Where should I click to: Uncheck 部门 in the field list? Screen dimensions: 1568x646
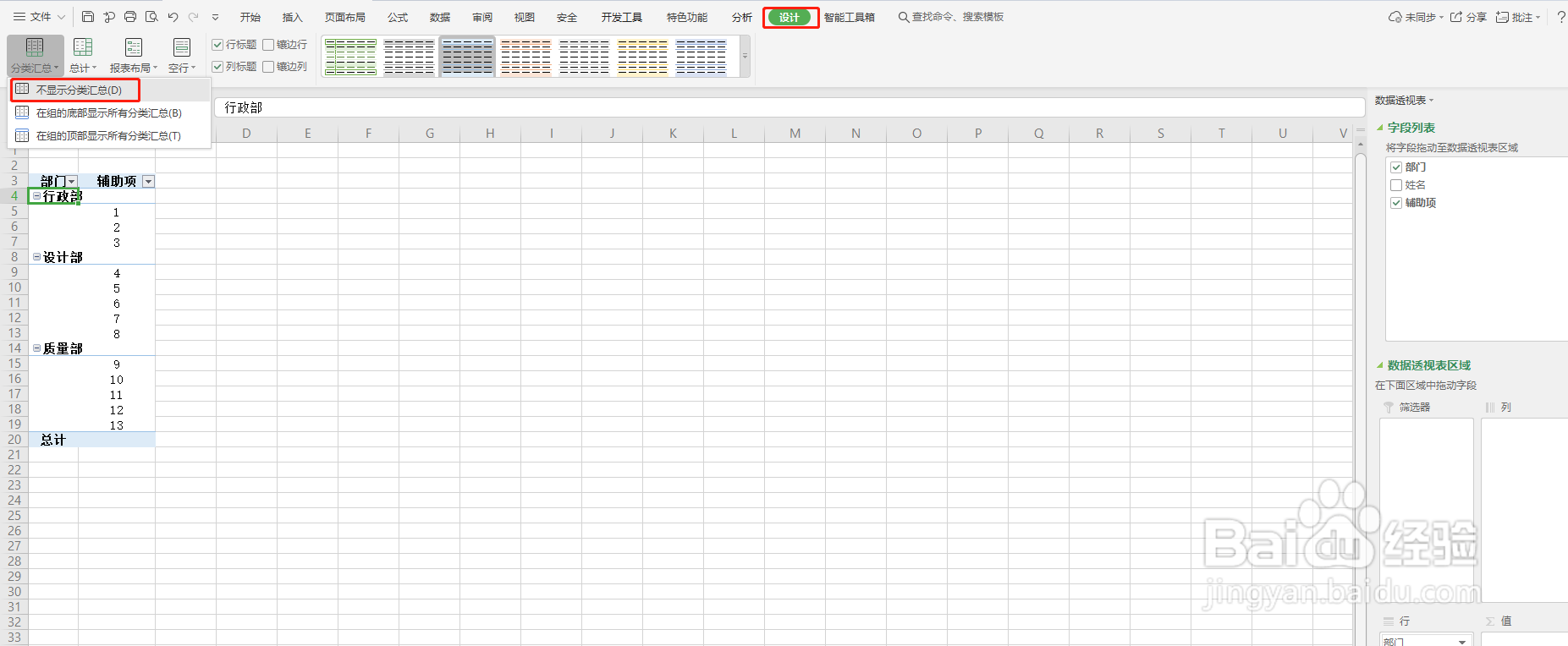coord(1396,167)
